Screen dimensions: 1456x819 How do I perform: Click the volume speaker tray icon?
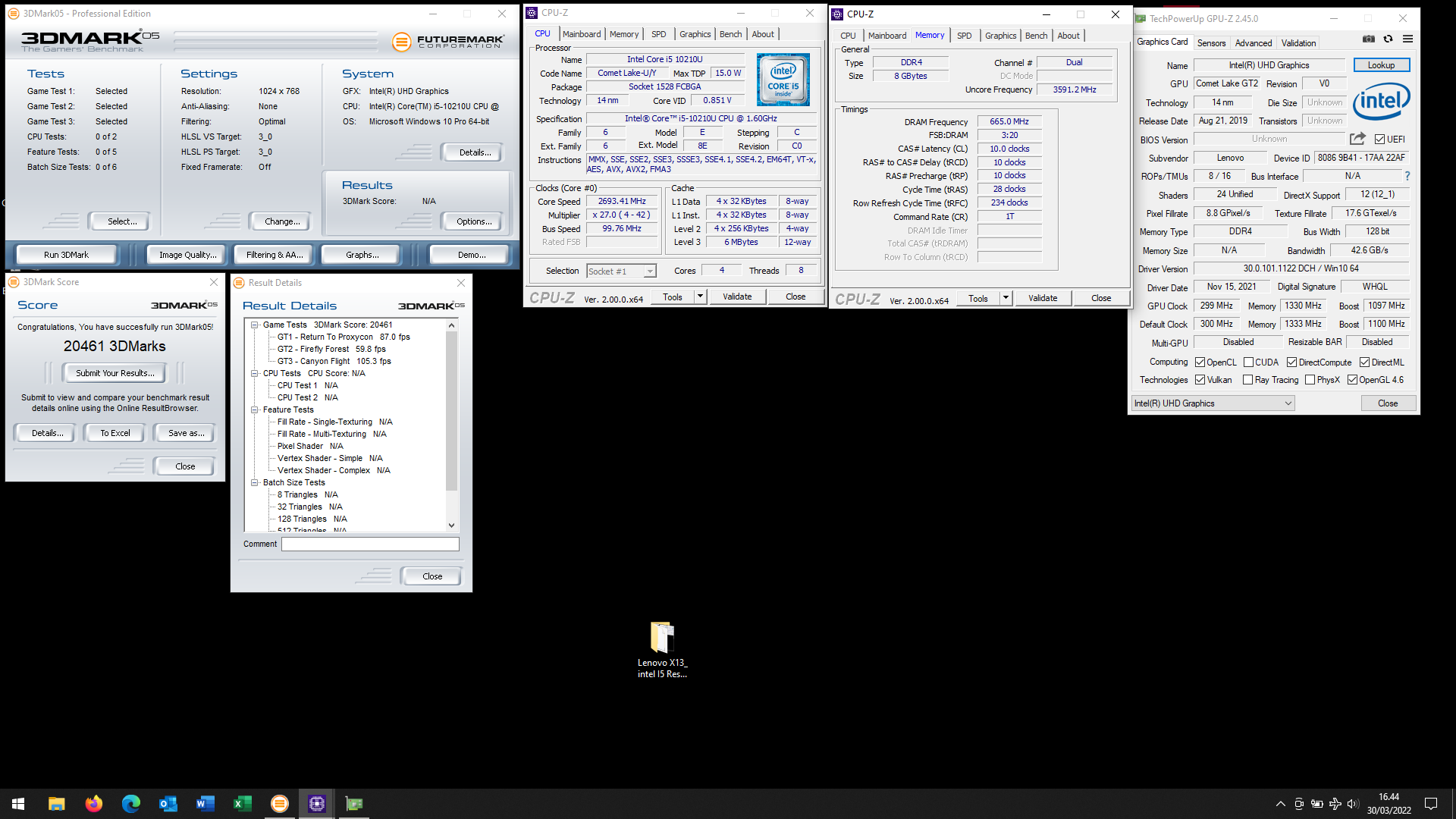[1353, 804]
